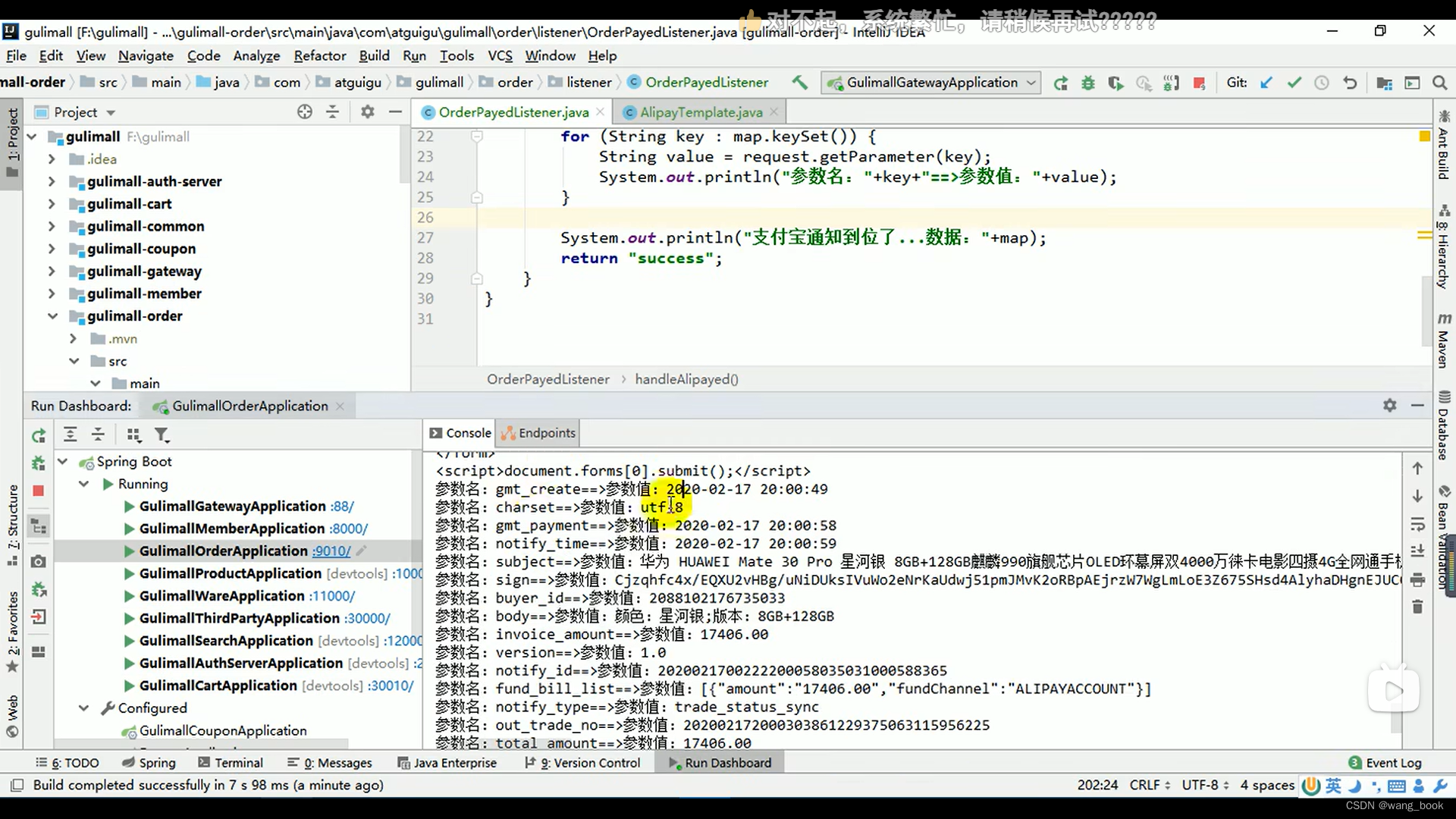Switch to the Endpoints tab
Image resolution: width=1456 pixels, height=819 pixels.
[538, 433]
